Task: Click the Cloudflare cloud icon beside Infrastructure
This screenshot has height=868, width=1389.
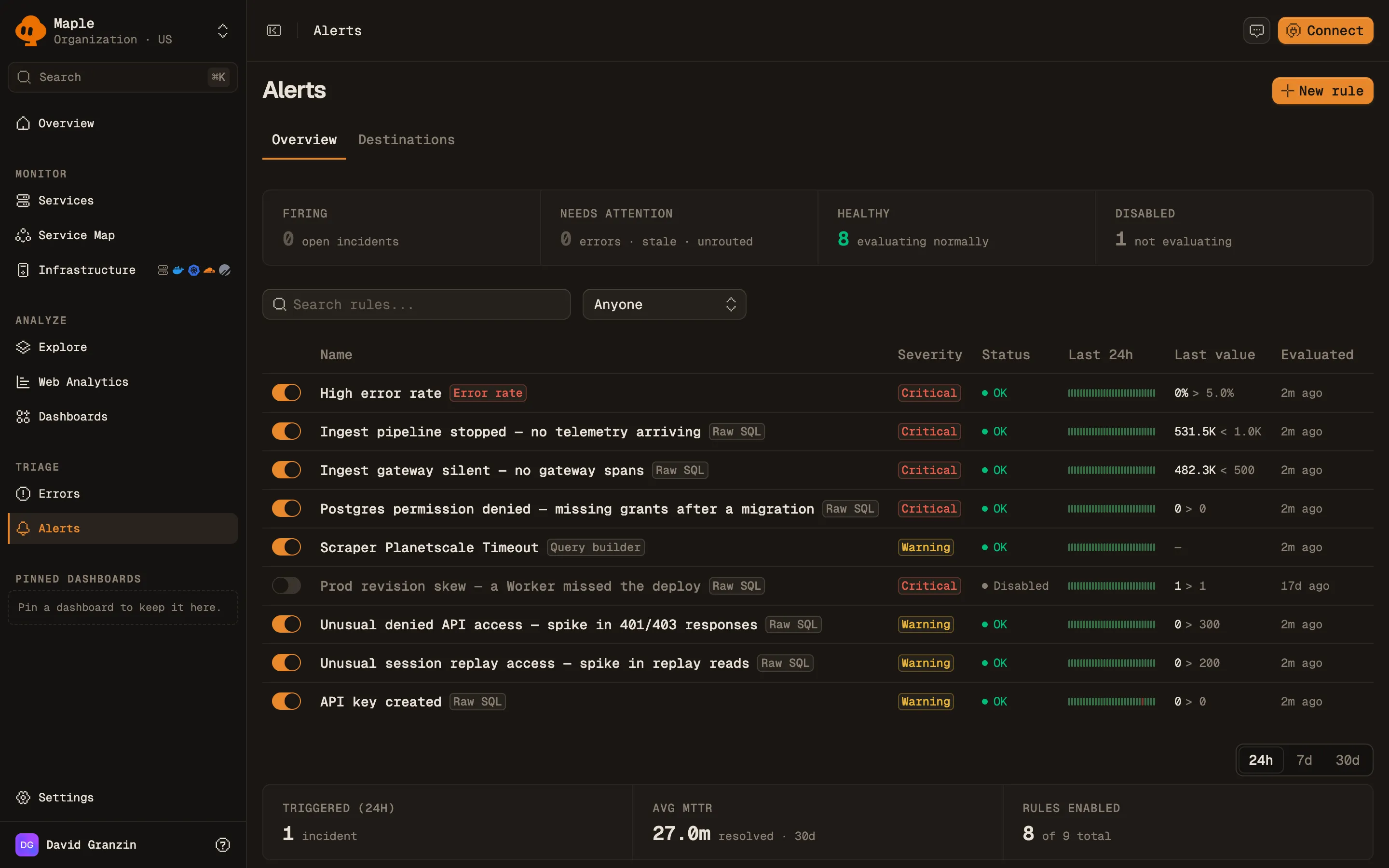Action: 209,270
